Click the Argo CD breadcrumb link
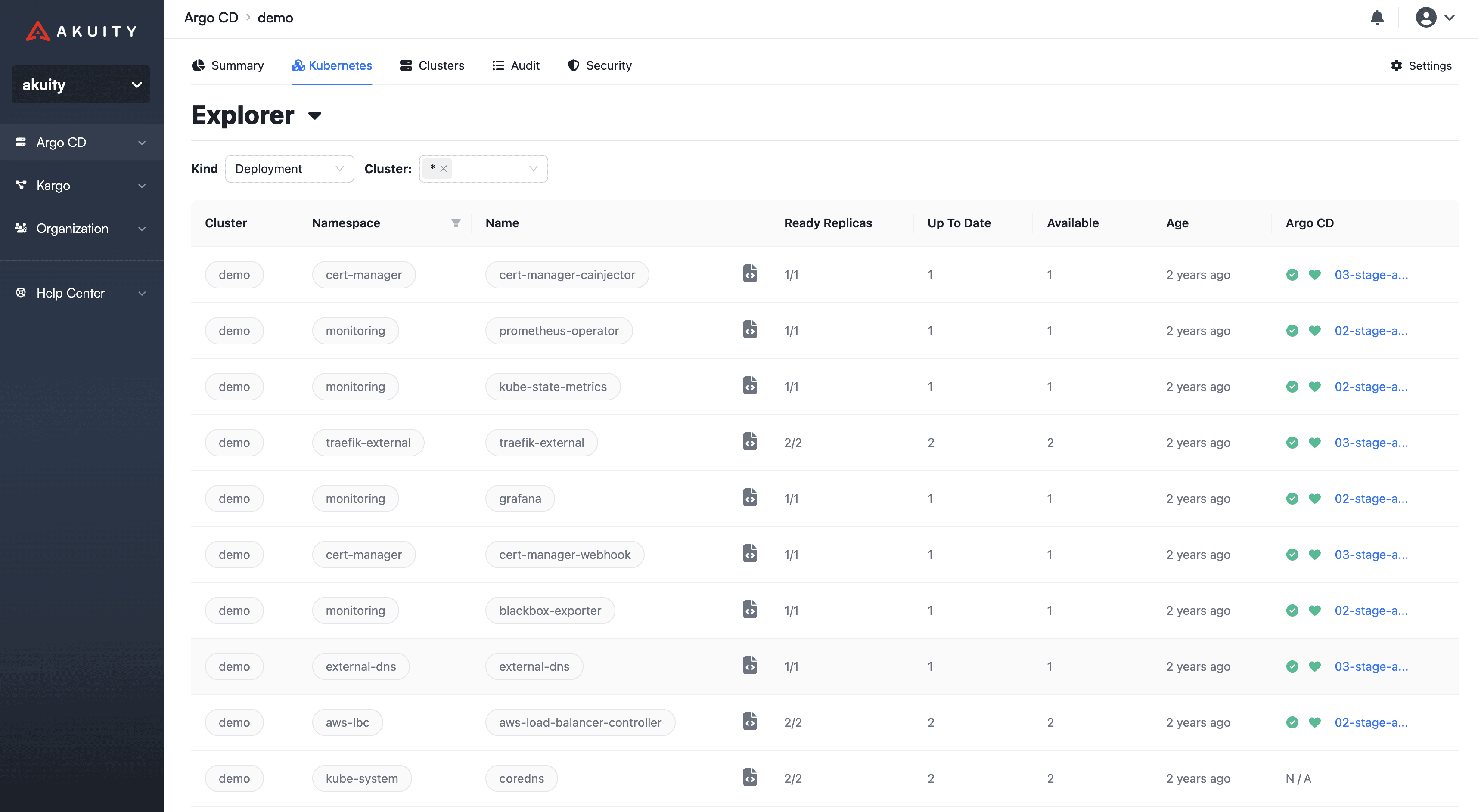1478x812 pixels. (x=211, y=18)
